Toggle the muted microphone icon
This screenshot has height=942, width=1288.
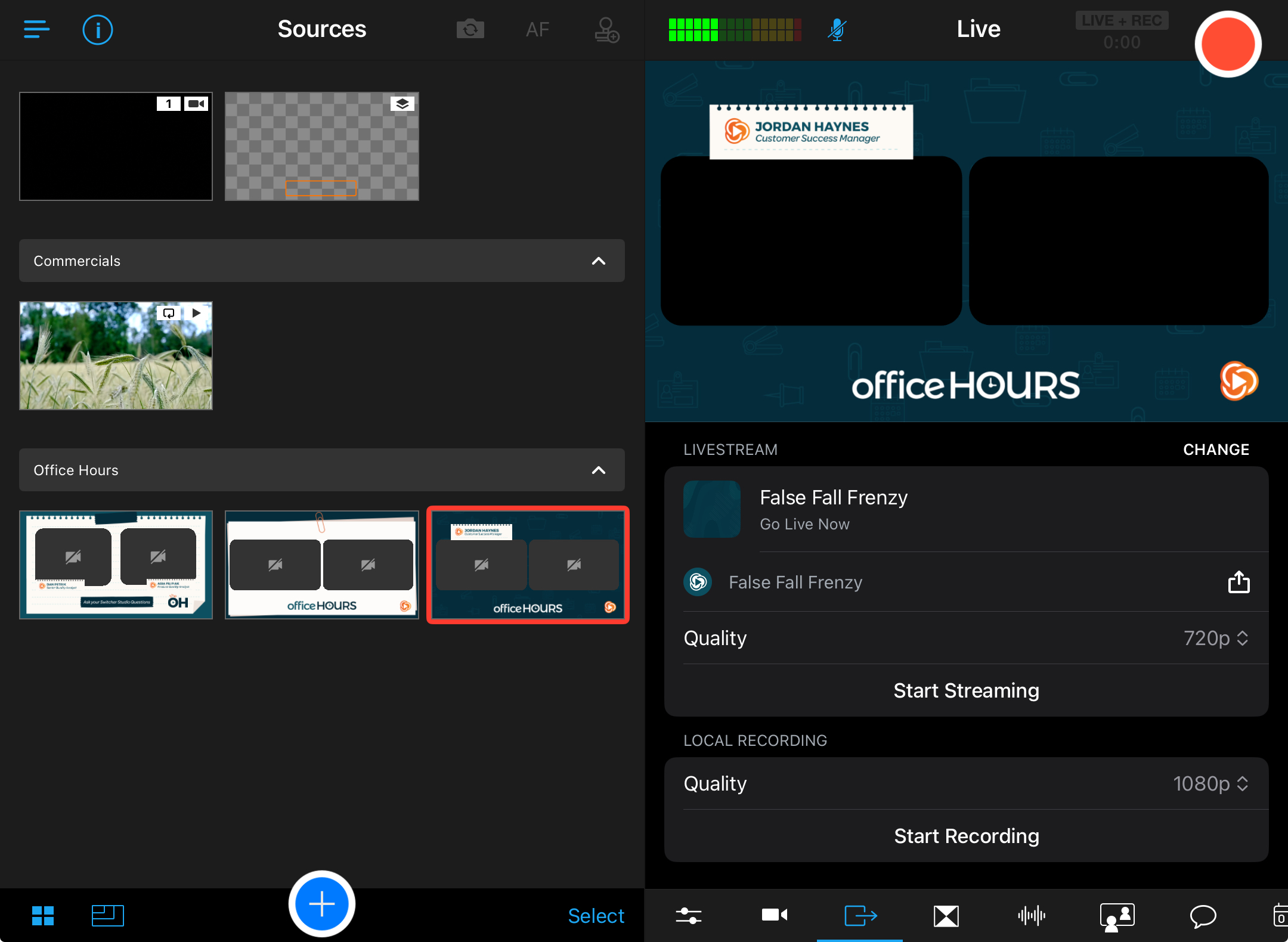point(837,29)
